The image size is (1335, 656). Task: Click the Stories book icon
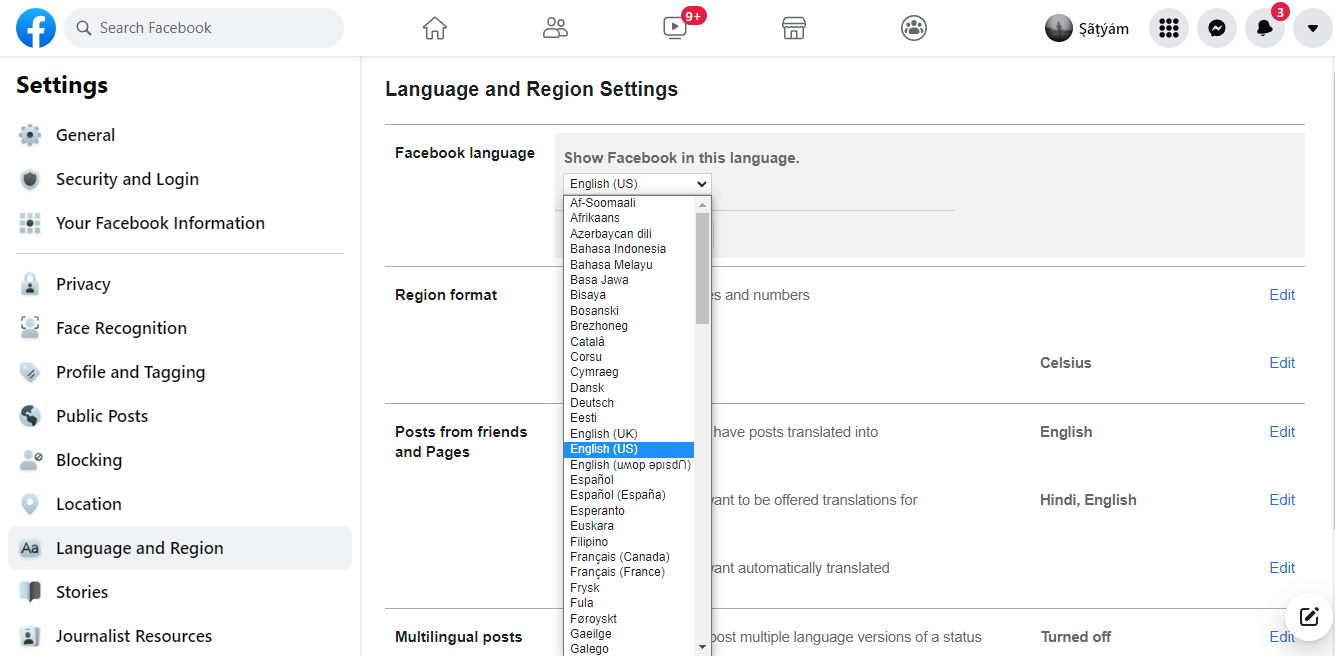click(x=30, y=592)
